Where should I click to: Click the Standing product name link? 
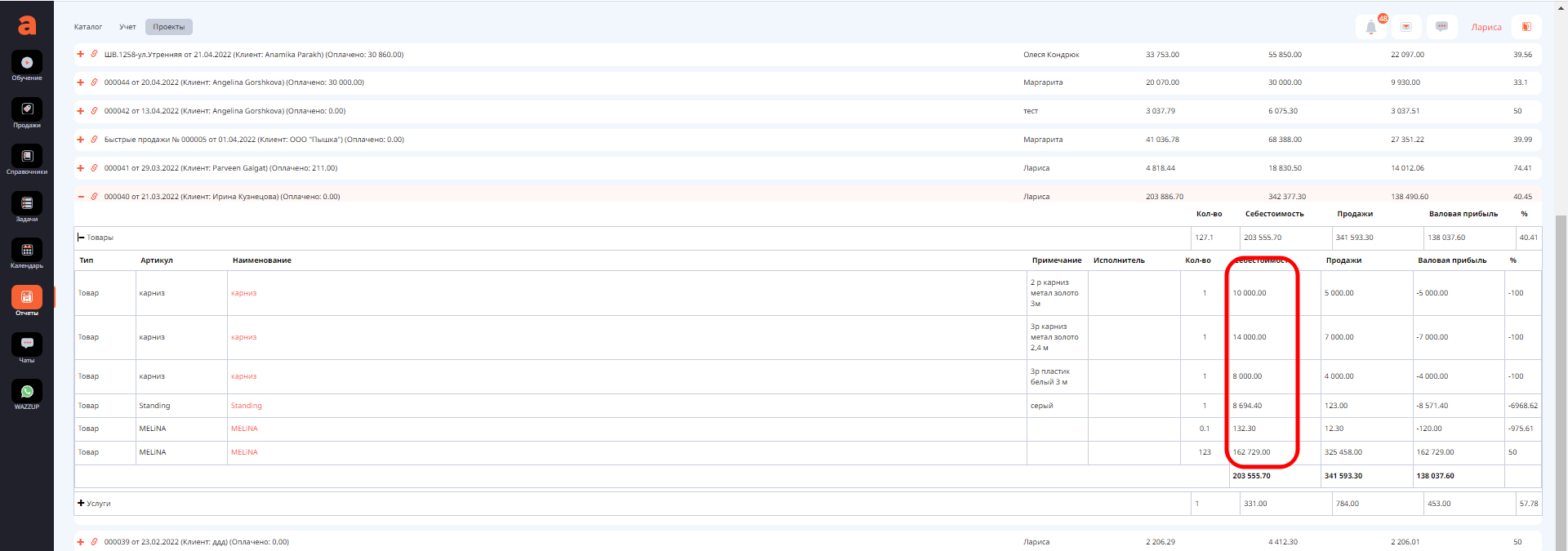click(246, 406)
